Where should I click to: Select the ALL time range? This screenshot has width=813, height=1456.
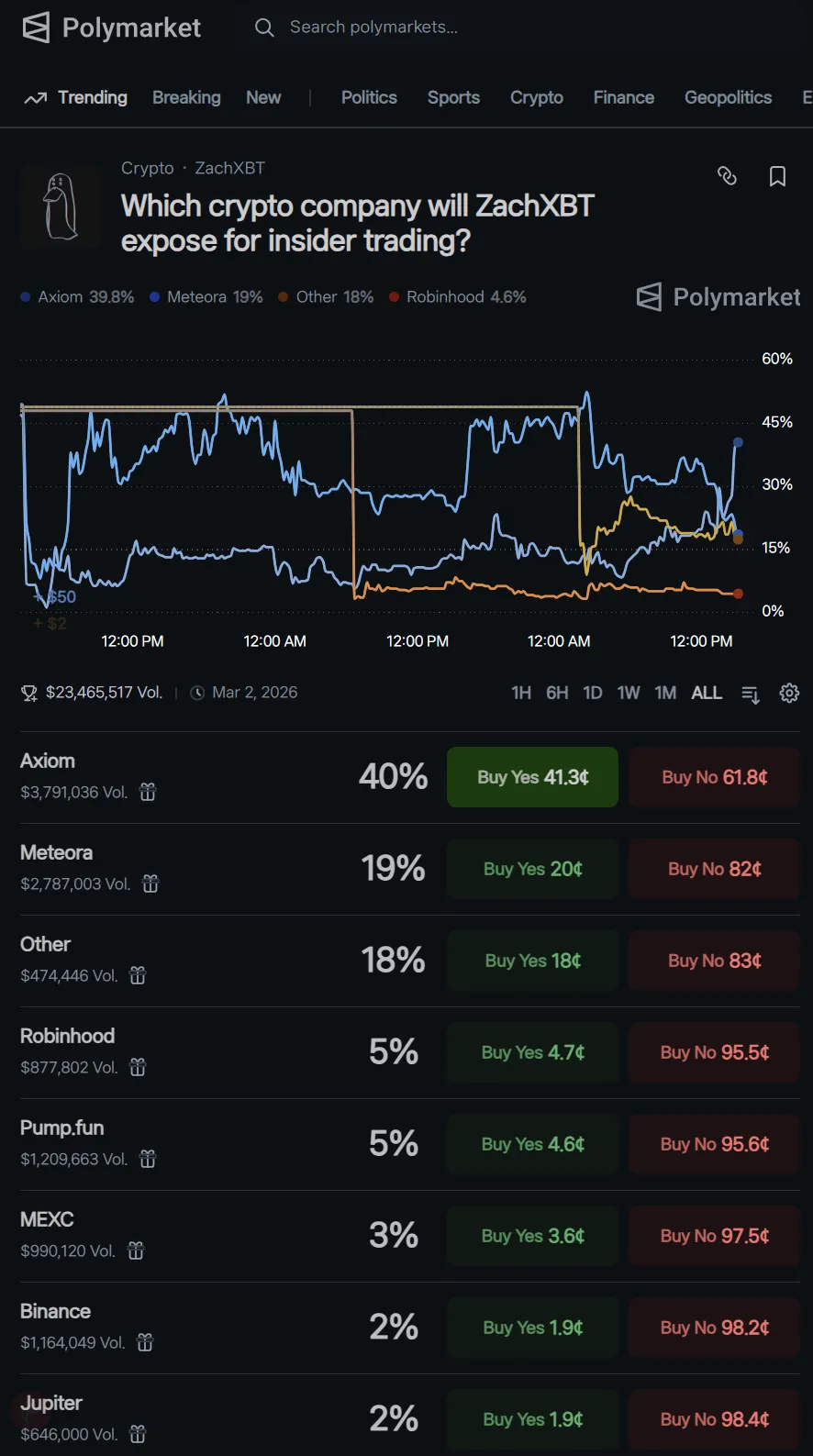pyautogui.click(x=707, y=693)
